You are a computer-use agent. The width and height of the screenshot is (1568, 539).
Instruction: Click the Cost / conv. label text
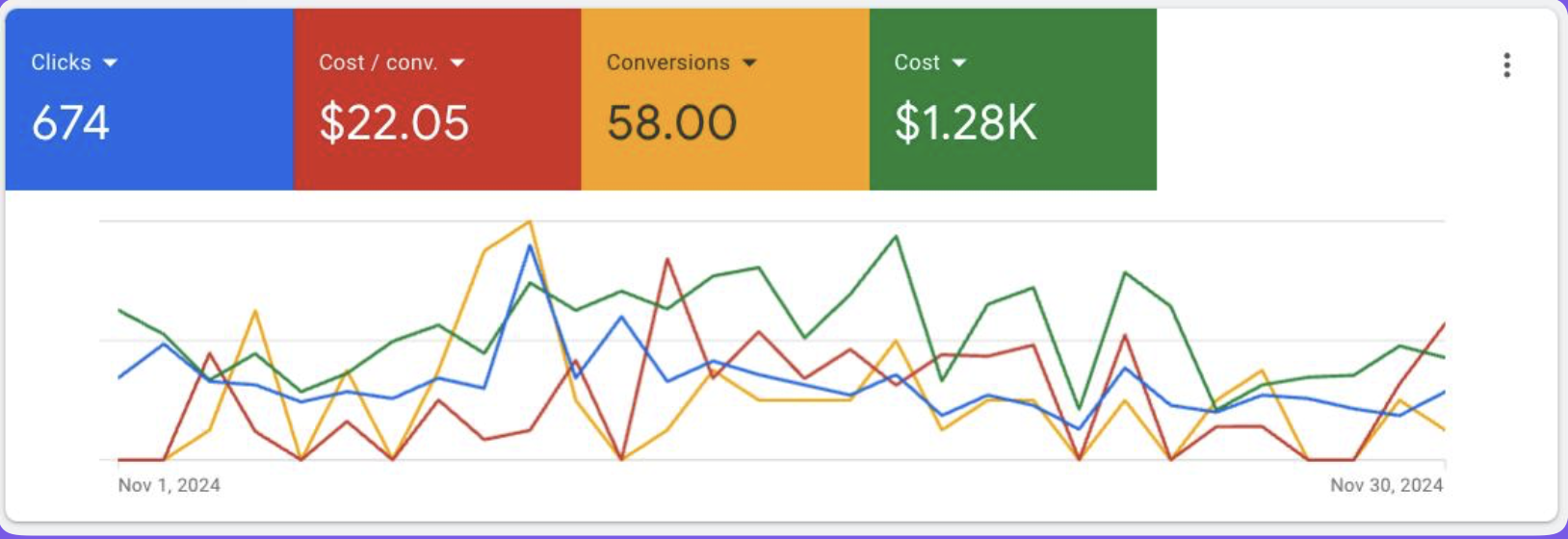click(x=378, y=63)
